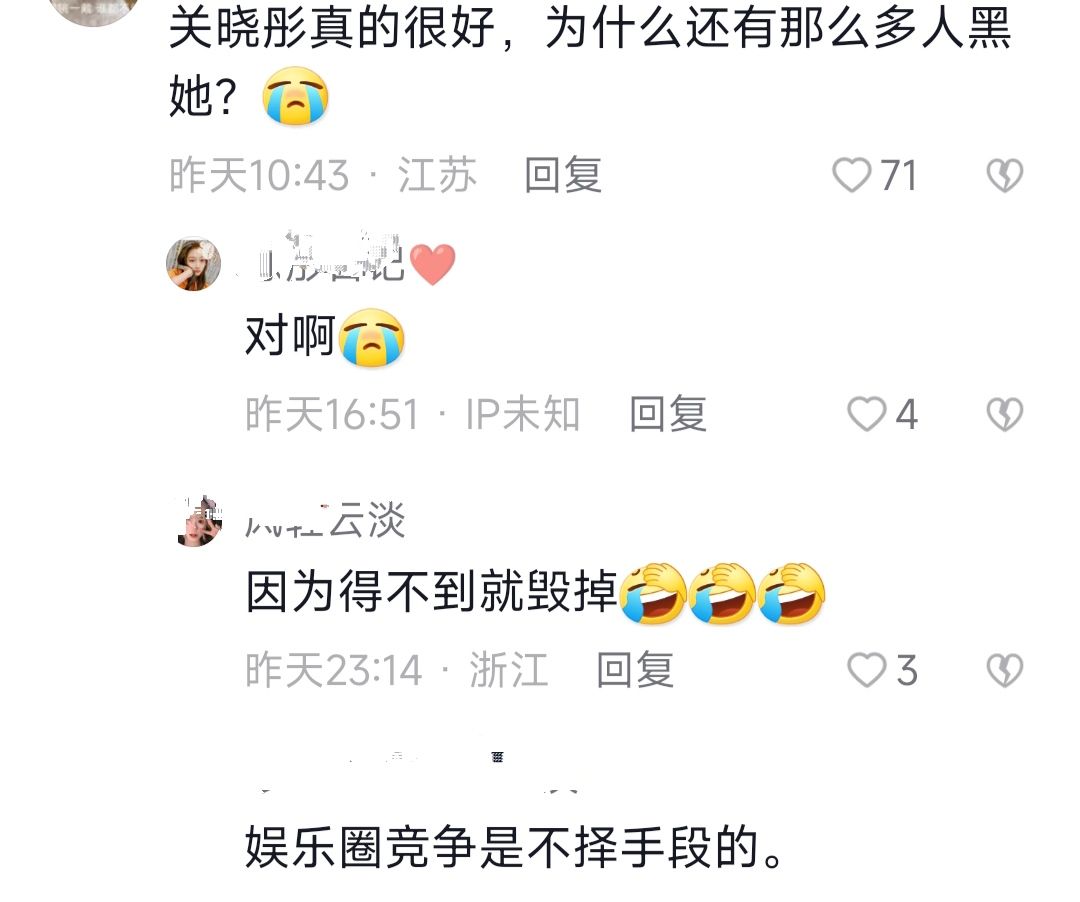Select the comment text 娱乐圈竞争是不择手段的
The height and width of the screenshot is (902, 1080).
[514, 846]
